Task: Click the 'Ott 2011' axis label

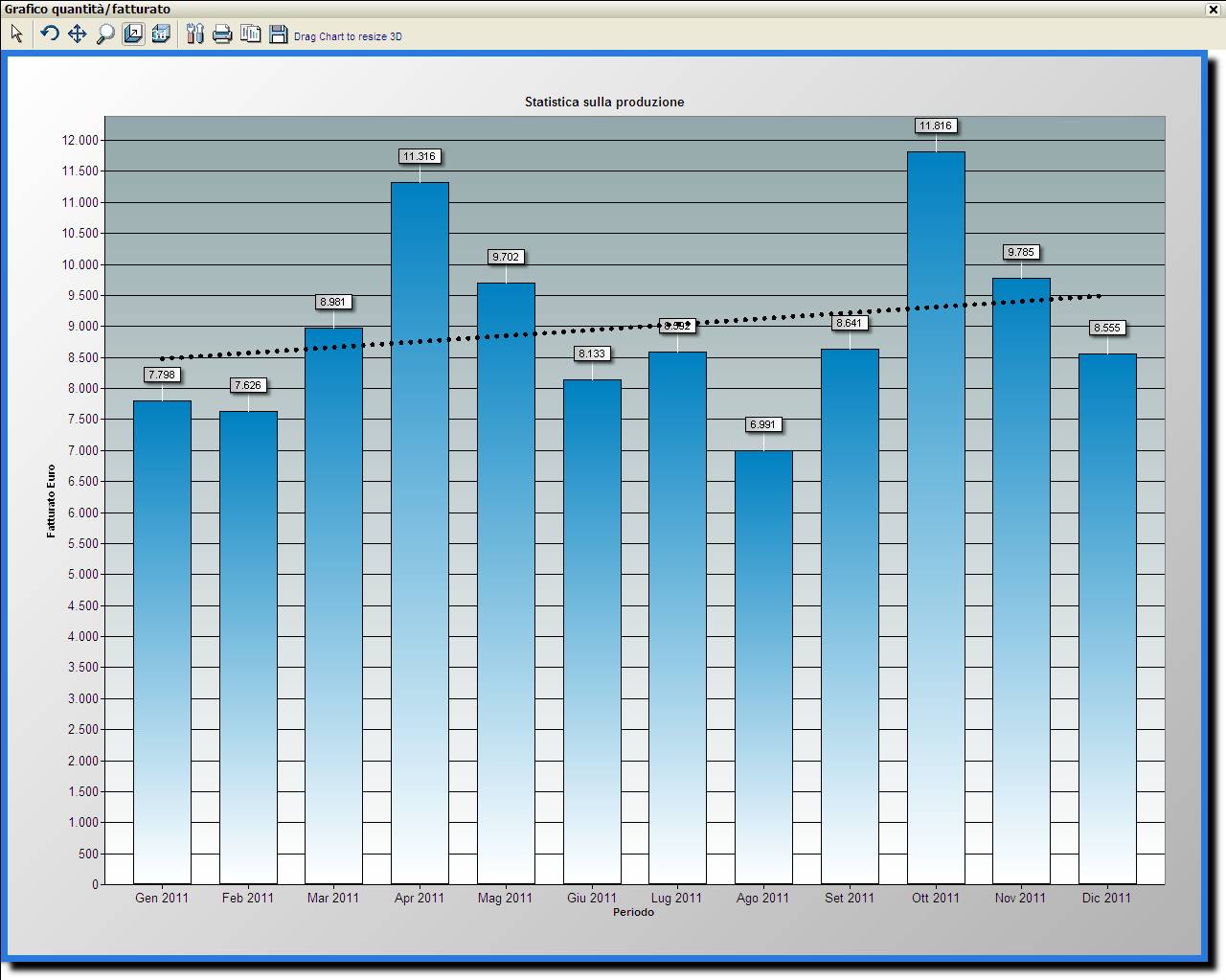Action: (936, 898)
